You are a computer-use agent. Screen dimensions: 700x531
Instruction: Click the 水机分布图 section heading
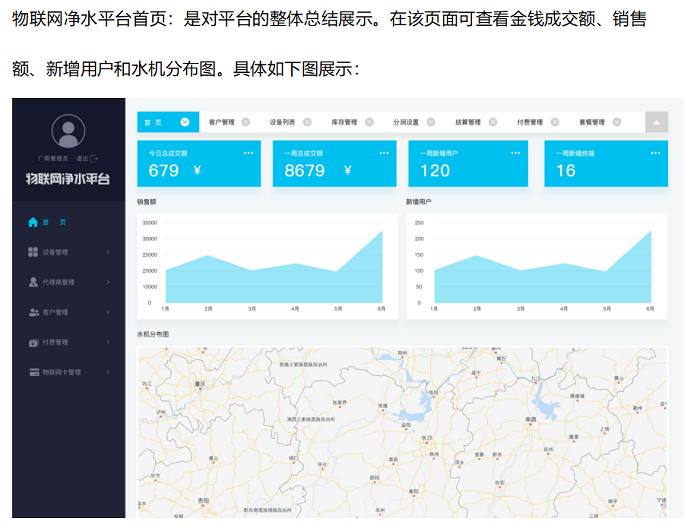click(153, 334)
